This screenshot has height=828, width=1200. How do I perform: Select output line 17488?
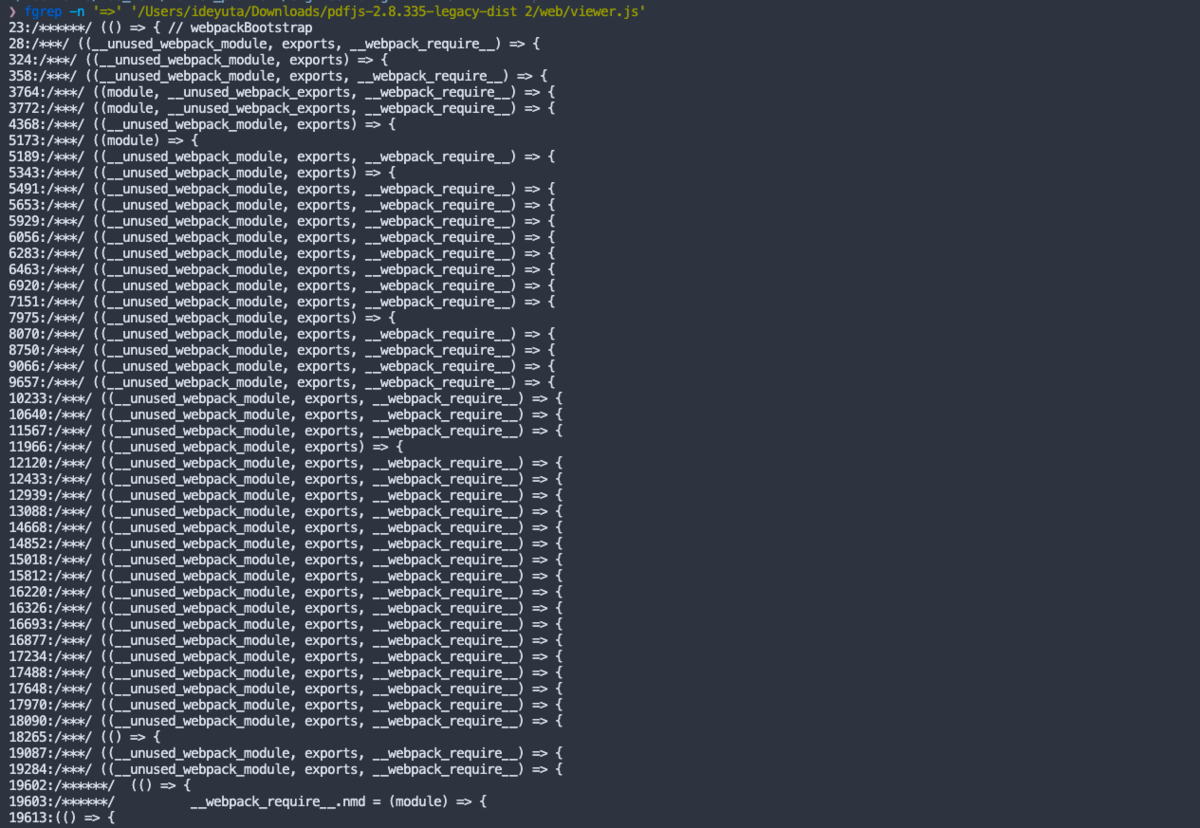(286, 672)
